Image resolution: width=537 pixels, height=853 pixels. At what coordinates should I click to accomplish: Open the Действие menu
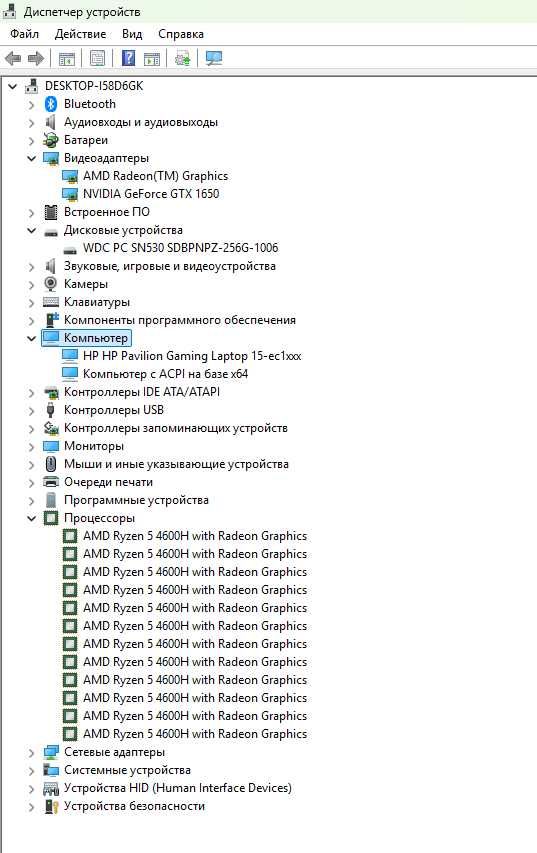pos(81,34)
